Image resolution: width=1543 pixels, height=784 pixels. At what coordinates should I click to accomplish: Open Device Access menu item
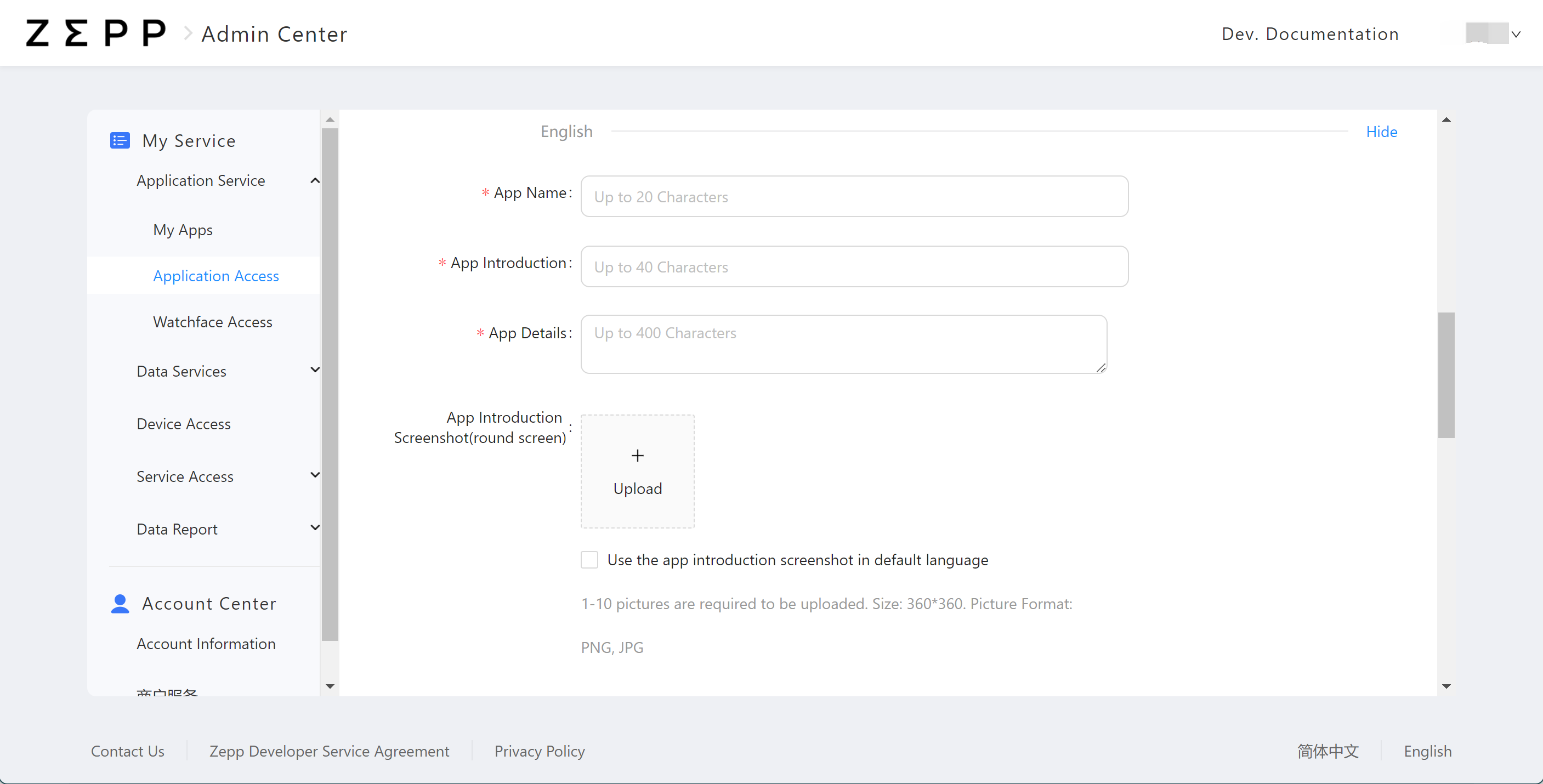183,424
